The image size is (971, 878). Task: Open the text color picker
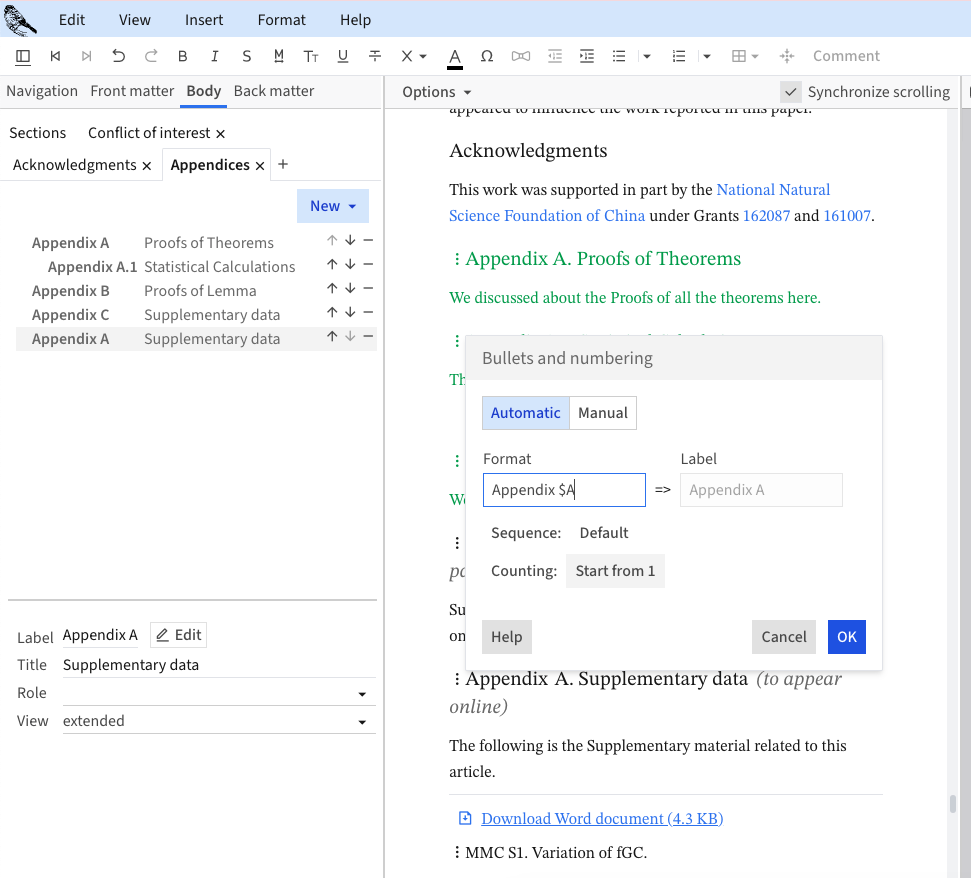click(x=455, y=56)
